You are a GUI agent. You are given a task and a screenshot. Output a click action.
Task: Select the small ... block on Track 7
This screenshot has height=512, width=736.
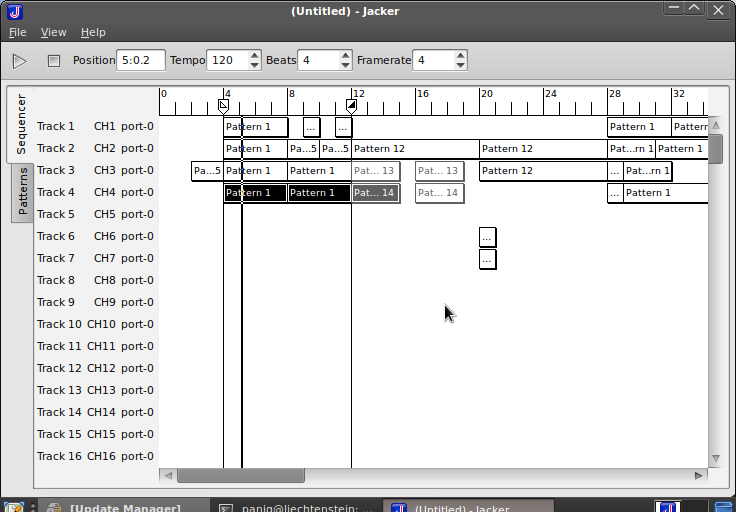click(x=487, y=259)
